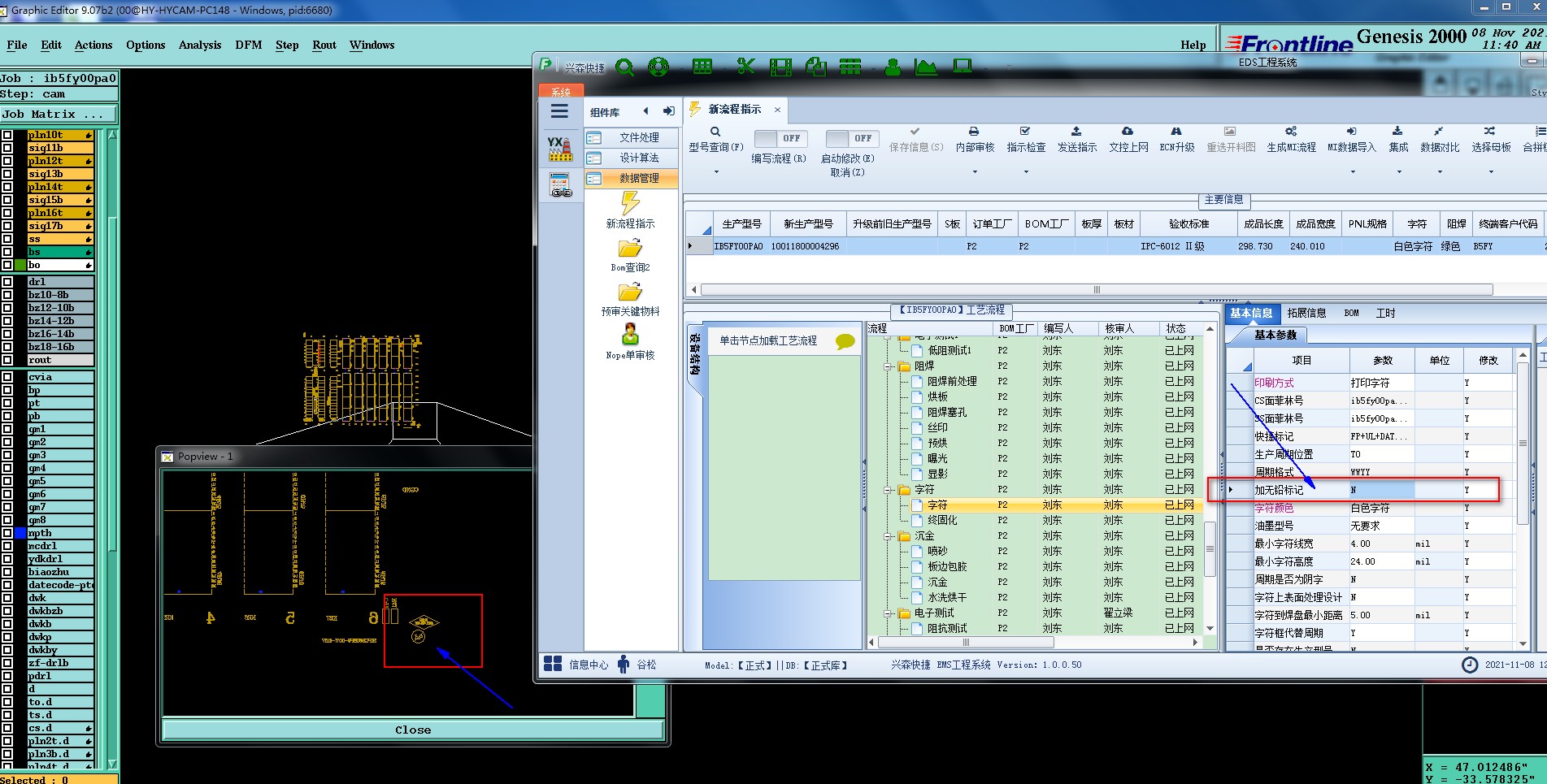Open 新流程指示 lightning icon in component panel
This screenshot has height=784, width=1547.
coord(630,203)
